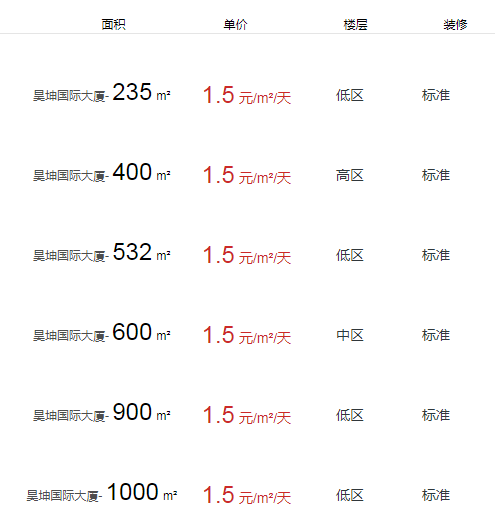Open the 昊坤国际大厦 600 m² listing
Image resolution: width=495 pixels, height=515 pixels.
[102, 332]
